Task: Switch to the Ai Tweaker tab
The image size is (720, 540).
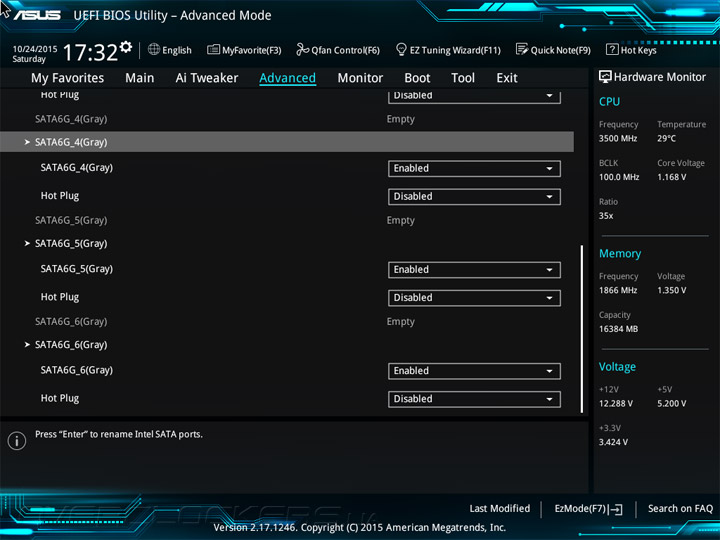Action: tap(207, 78)
